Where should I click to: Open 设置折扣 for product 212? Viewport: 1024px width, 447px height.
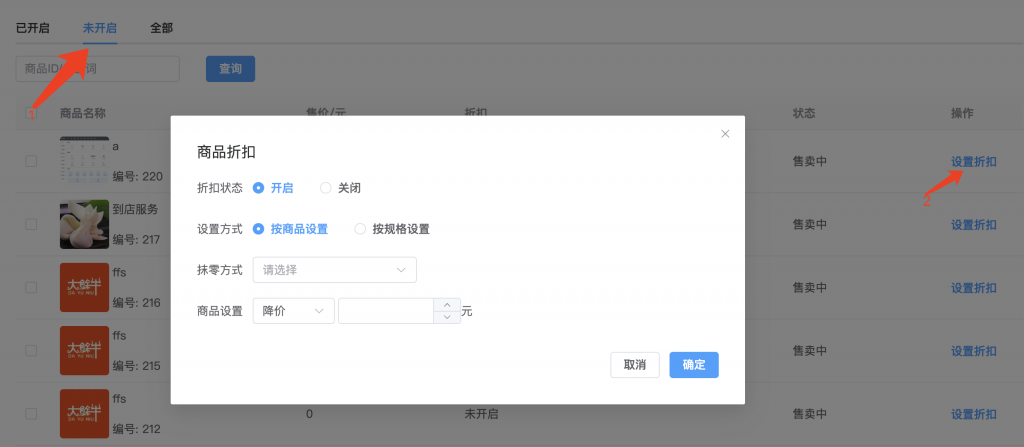[x=974, y=414]
